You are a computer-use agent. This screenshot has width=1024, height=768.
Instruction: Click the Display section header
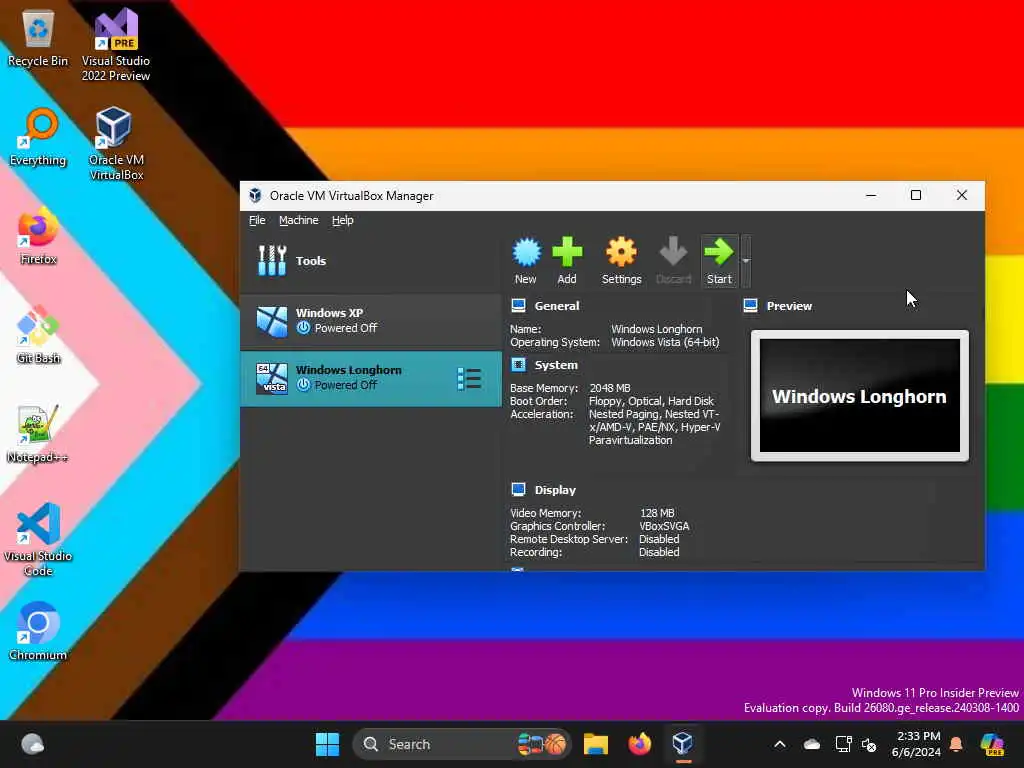point(555,490)
